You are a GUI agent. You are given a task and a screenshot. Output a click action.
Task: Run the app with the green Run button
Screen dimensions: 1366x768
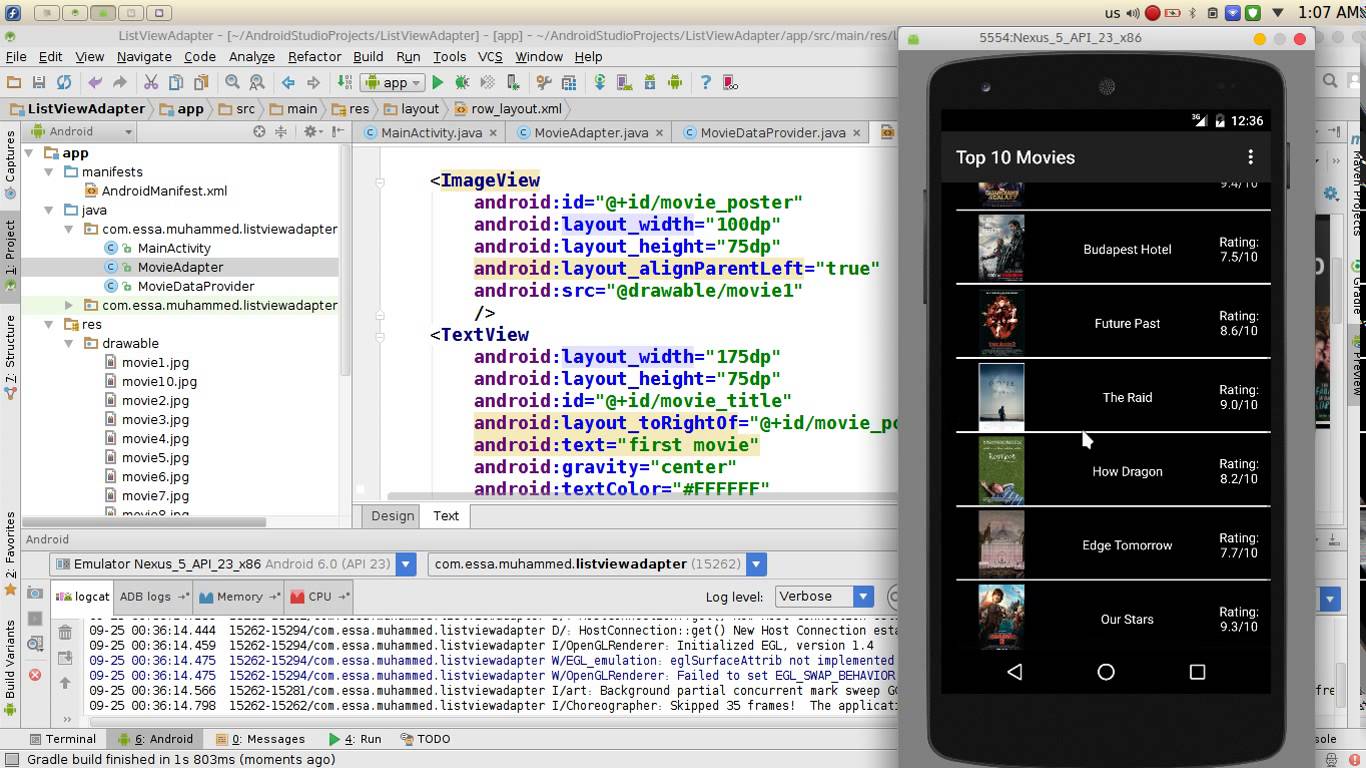(x=436, y=82)
